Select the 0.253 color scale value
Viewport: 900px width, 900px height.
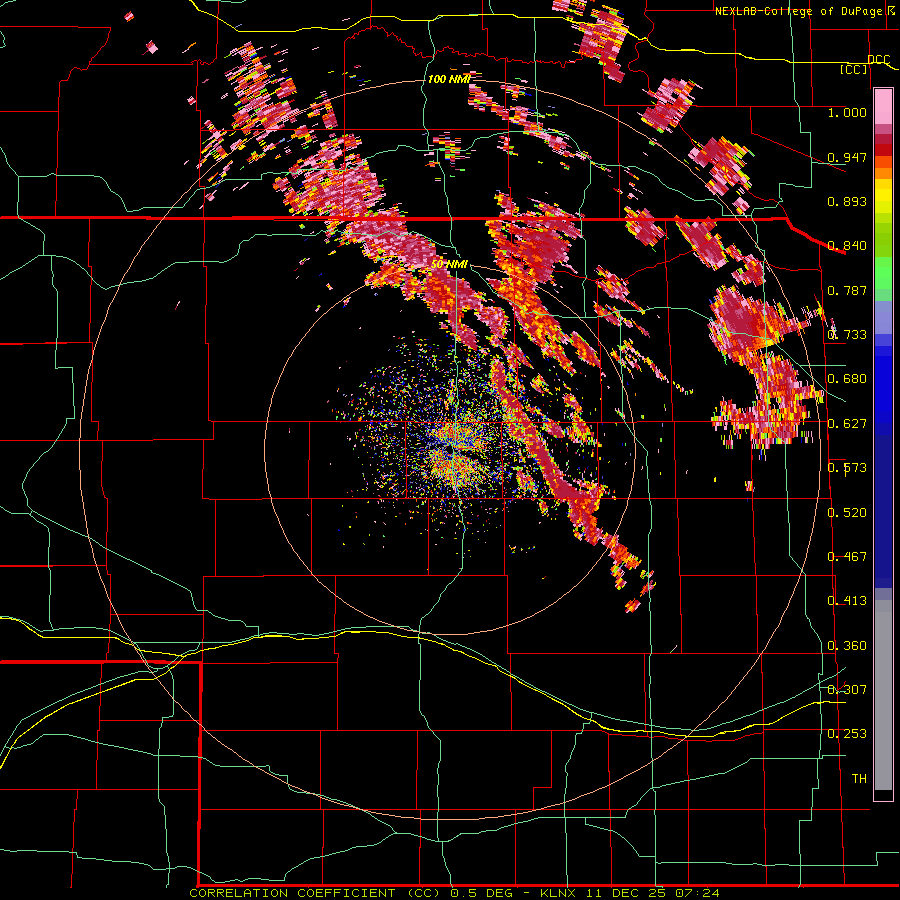tap(847, 734)
